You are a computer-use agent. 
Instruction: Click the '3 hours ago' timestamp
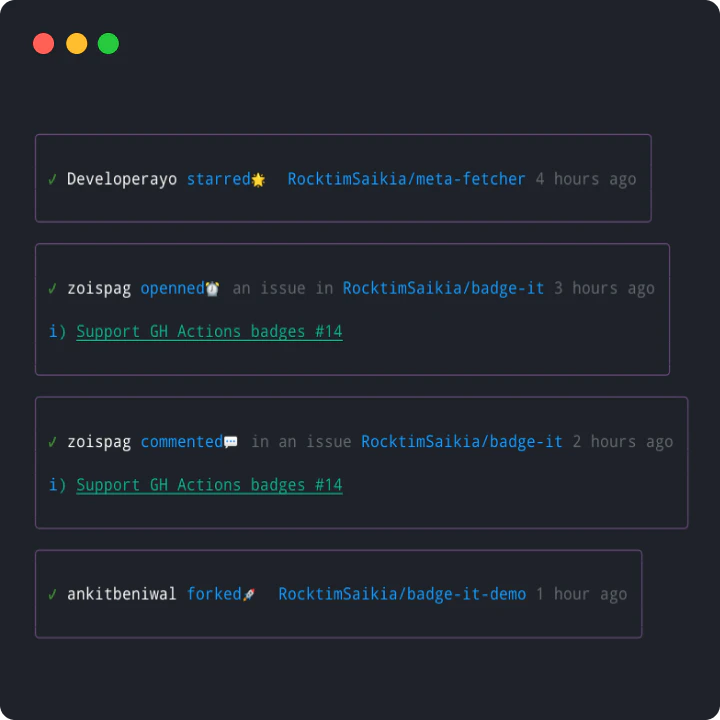[604, 289]
